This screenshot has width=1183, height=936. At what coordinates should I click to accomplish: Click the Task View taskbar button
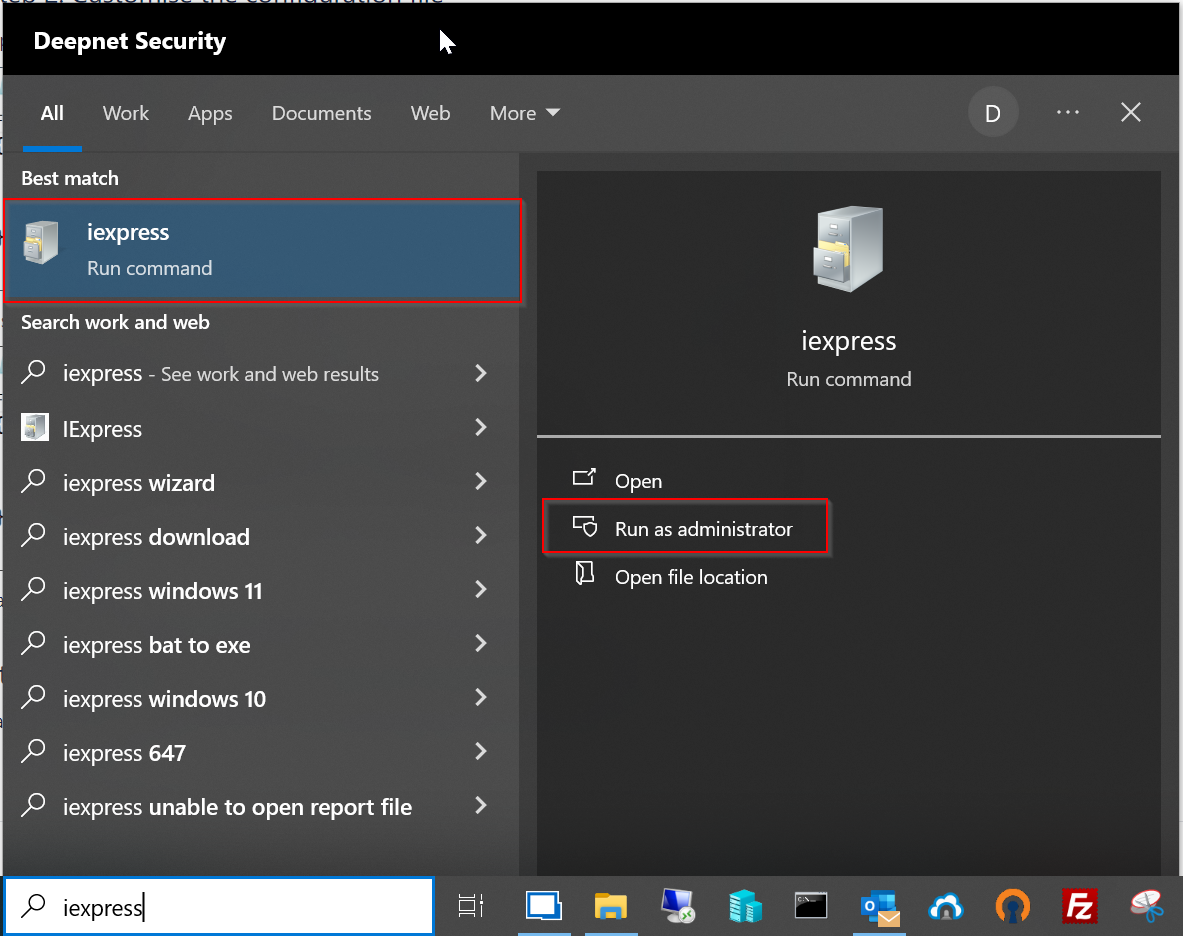click(470, 906)
